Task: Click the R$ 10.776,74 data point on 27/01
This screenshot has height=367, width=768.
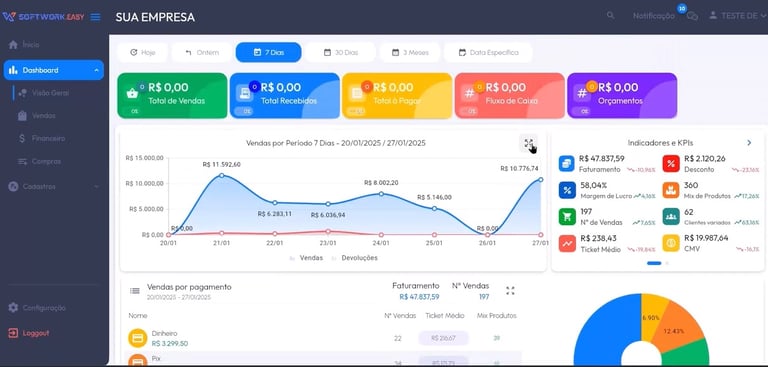Action: tap(541, 179)
